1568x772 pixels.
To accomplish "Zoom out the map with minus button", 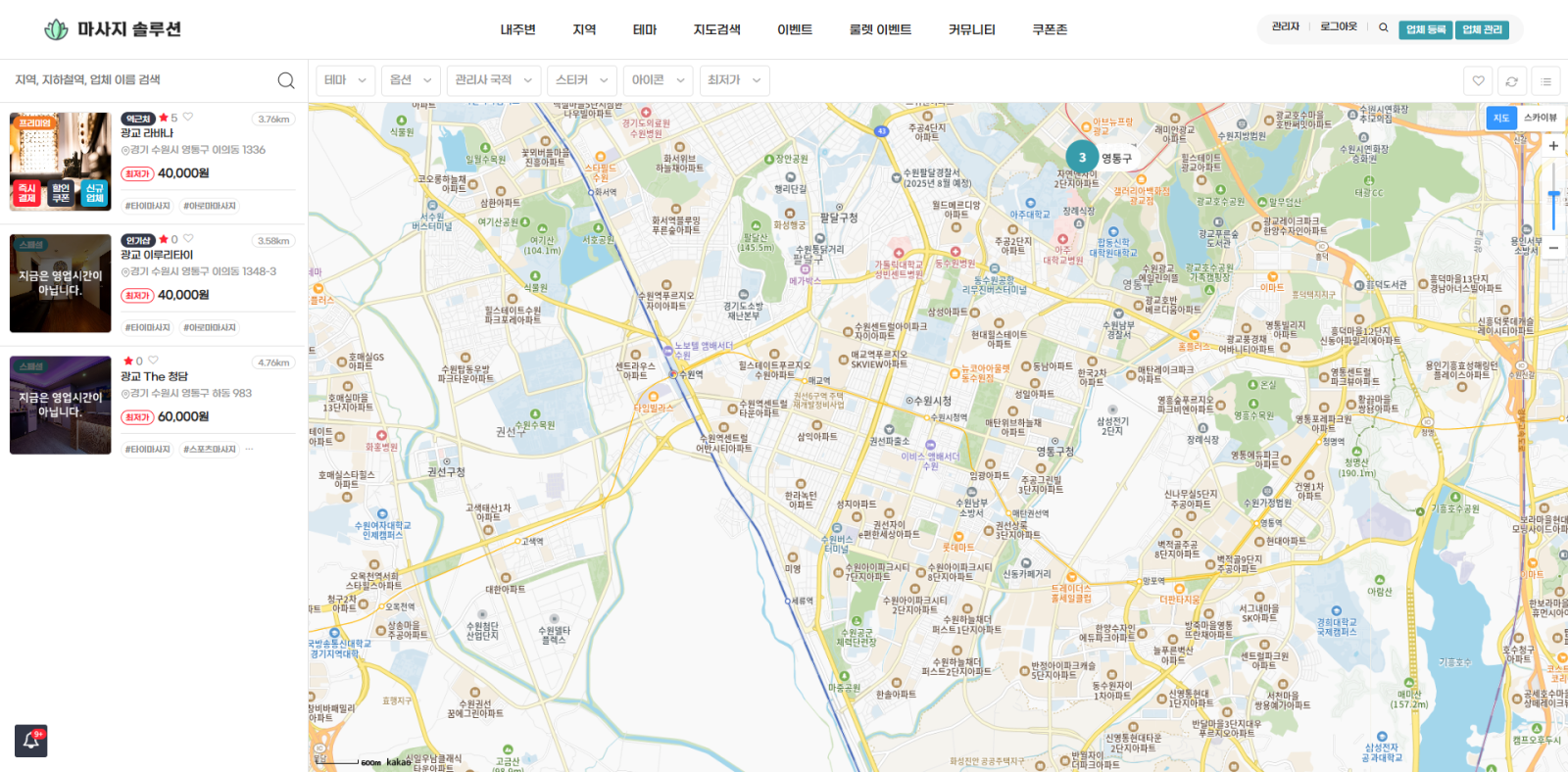I will click(x=1553, y=248).
